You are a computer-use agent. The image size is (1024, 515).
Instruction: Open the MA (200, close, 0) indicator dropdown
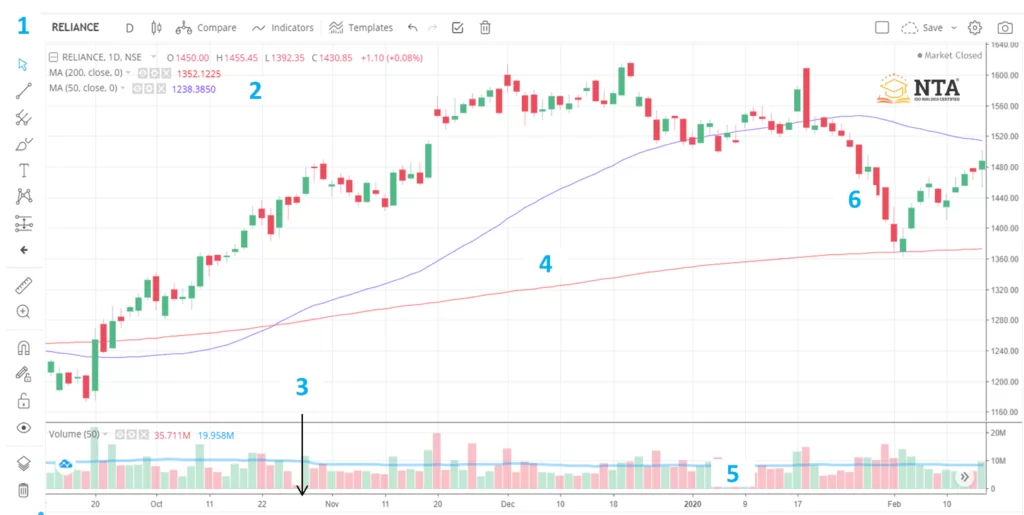(x=129, y=73)
